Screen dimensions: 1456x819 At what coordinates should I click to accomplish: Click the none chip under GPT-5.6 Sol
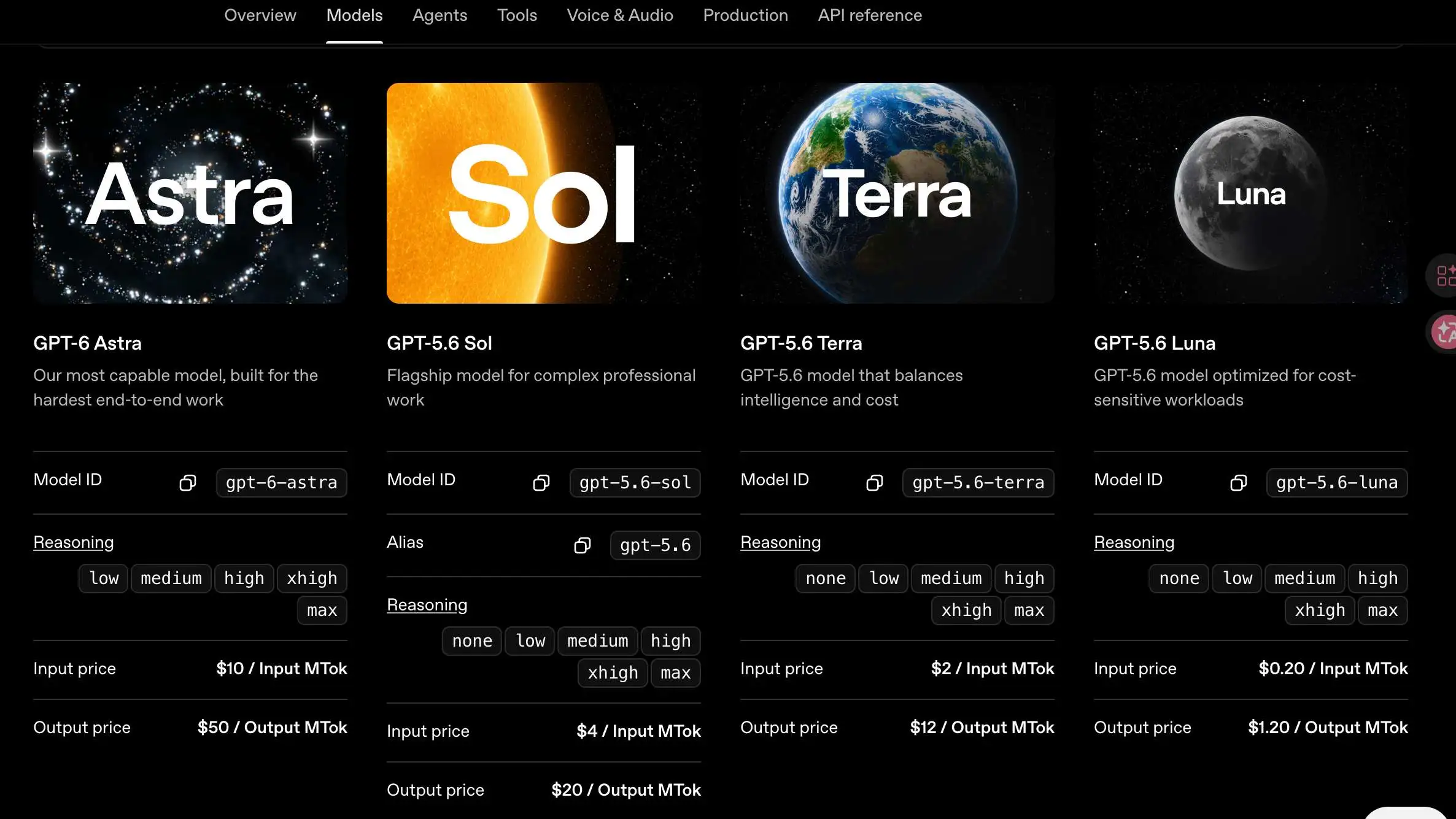[472, 641]
